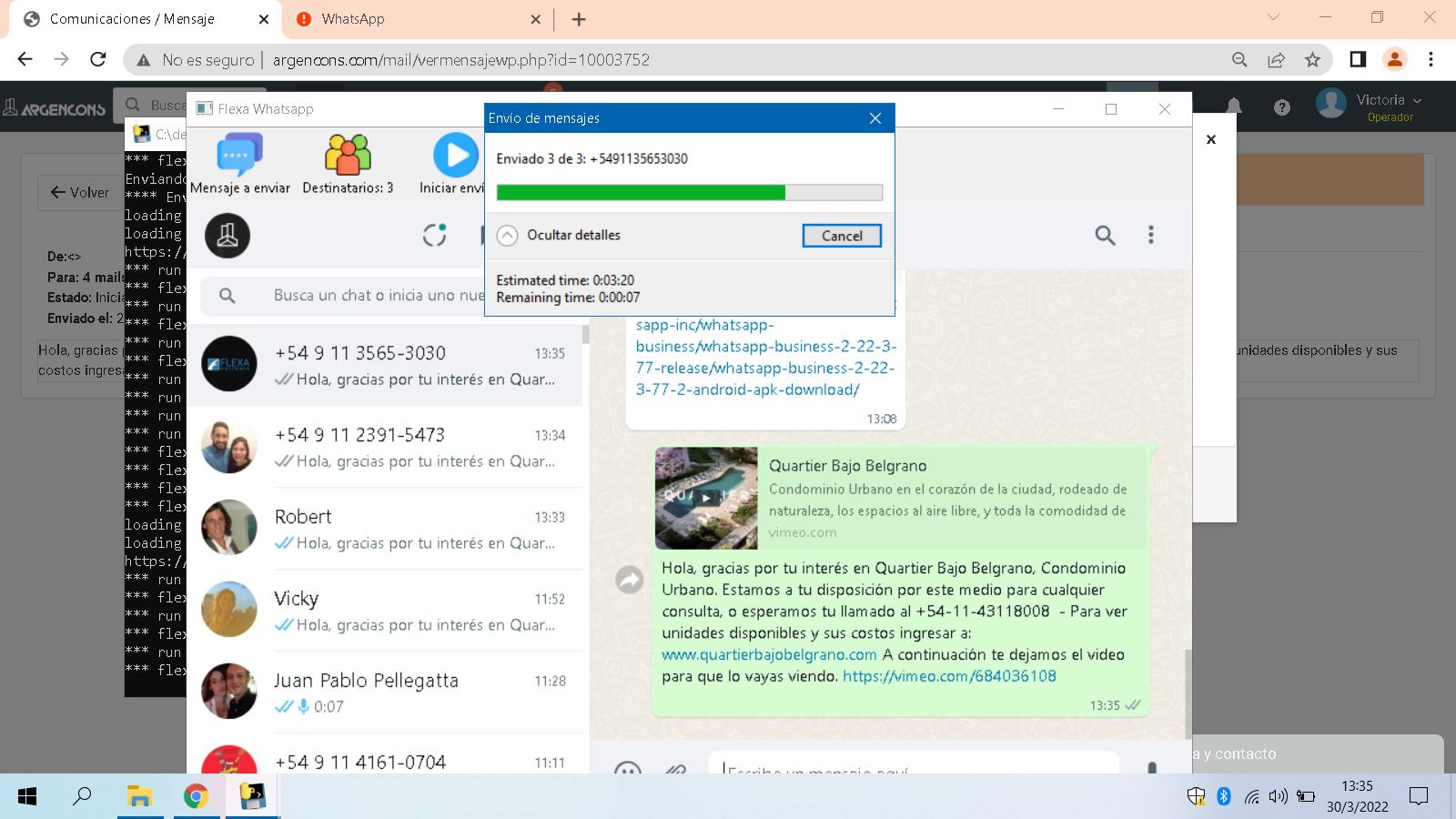Click the browser reload icon
1456x819 pixels.
[98, 59]
